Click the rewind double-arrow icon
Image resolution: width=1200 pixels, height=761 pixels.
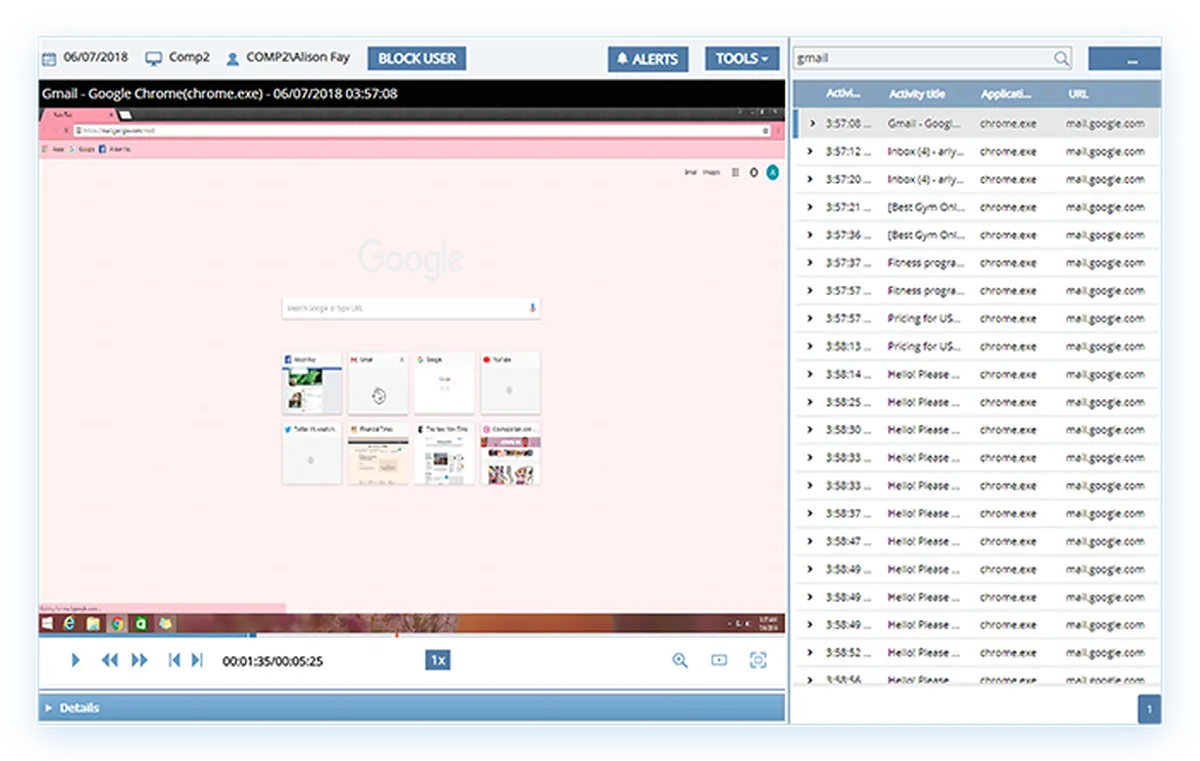110,660
